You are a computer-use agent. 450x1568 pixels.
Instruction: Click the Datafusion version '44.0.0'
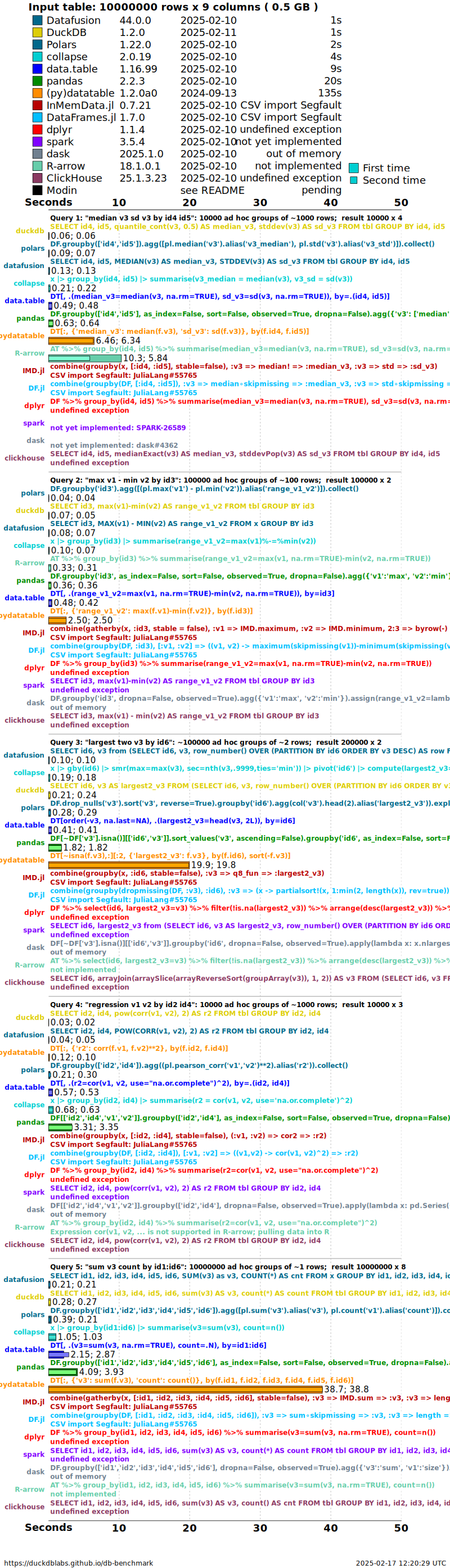135,20
